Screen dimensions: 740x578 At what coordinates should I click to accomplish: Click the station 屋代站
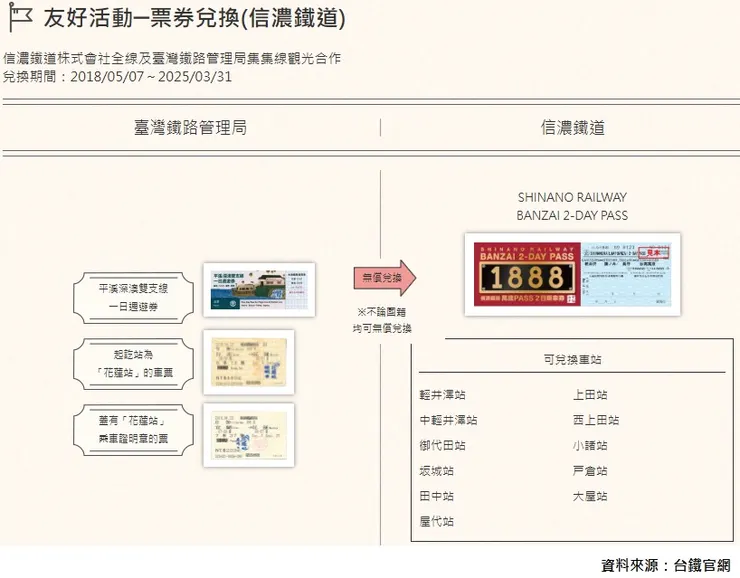(x=437, y=521)
